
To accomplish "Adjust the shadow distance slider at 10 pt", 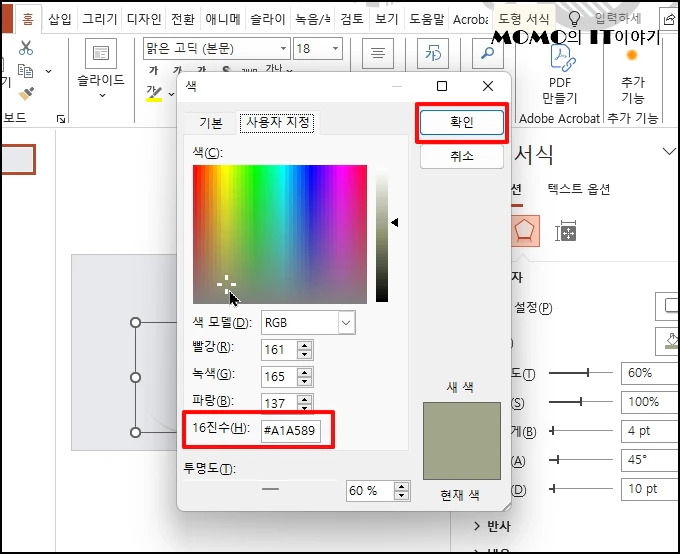I will [x=581, y=489].
